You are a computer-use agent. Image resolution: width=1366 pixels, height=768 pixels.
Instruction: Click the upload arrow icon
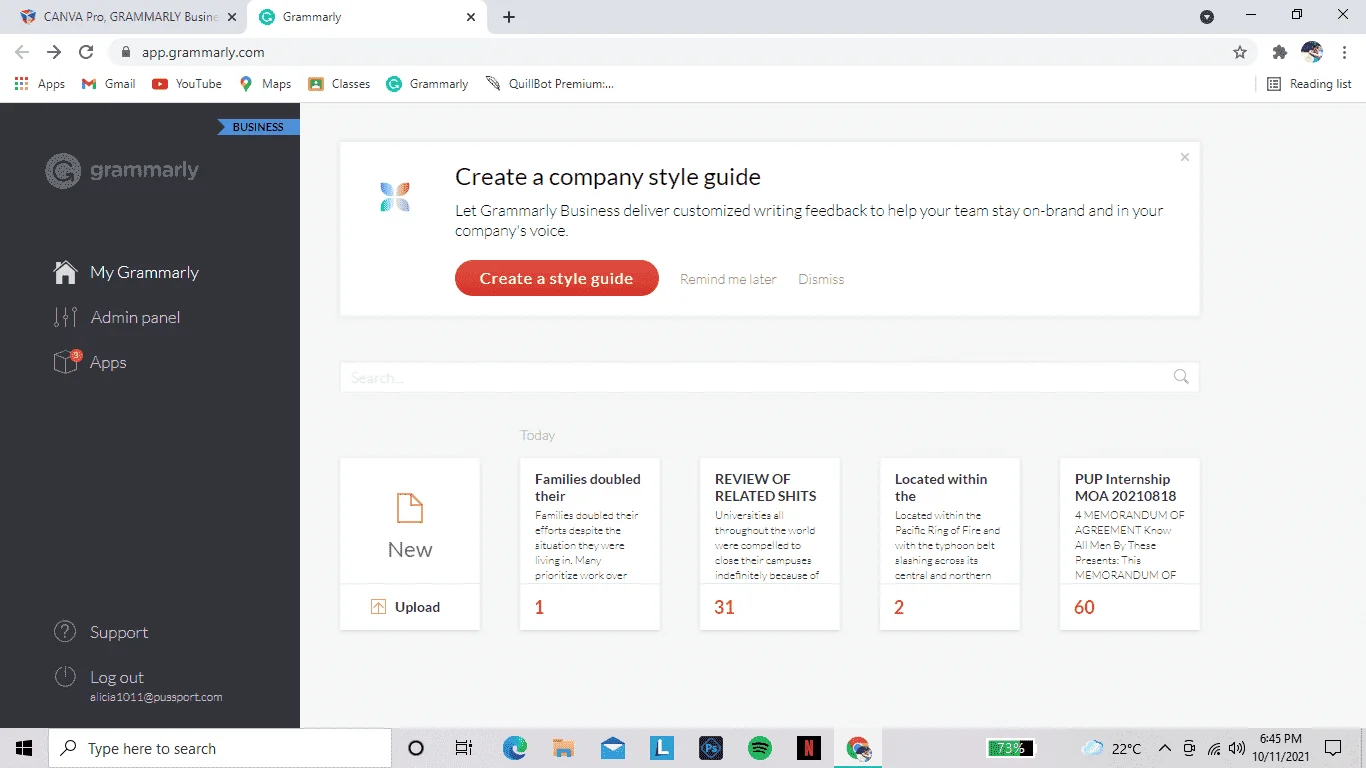pos(378,607)
